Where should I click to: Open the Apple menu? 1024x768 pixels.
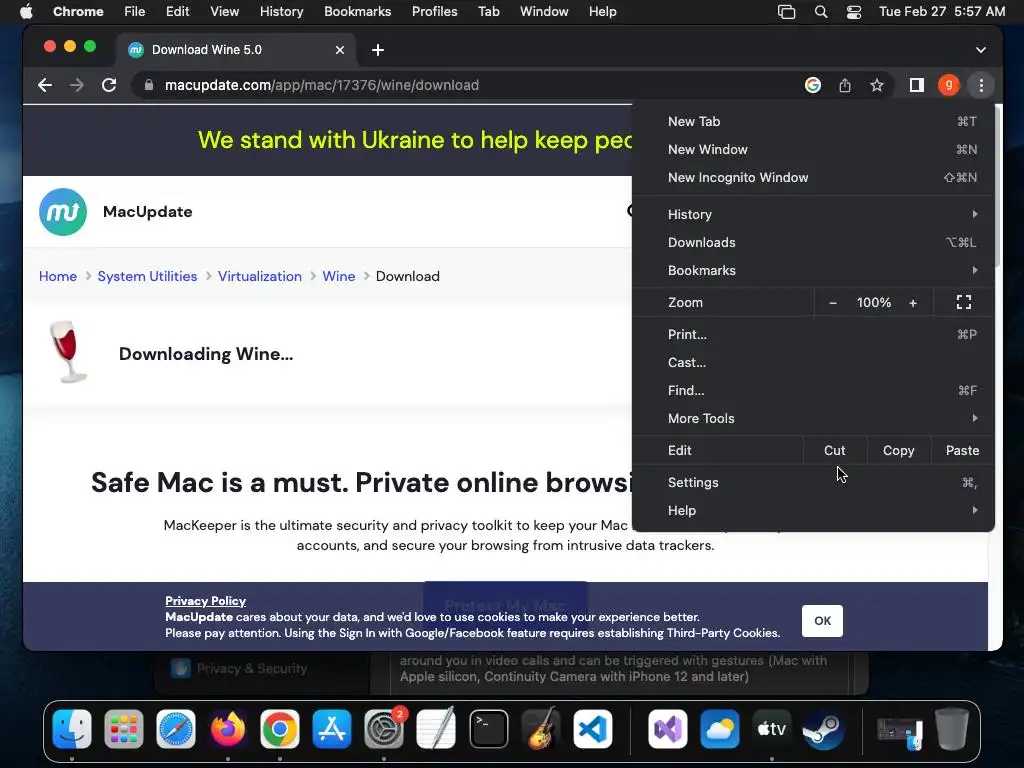tap(26, 12)
